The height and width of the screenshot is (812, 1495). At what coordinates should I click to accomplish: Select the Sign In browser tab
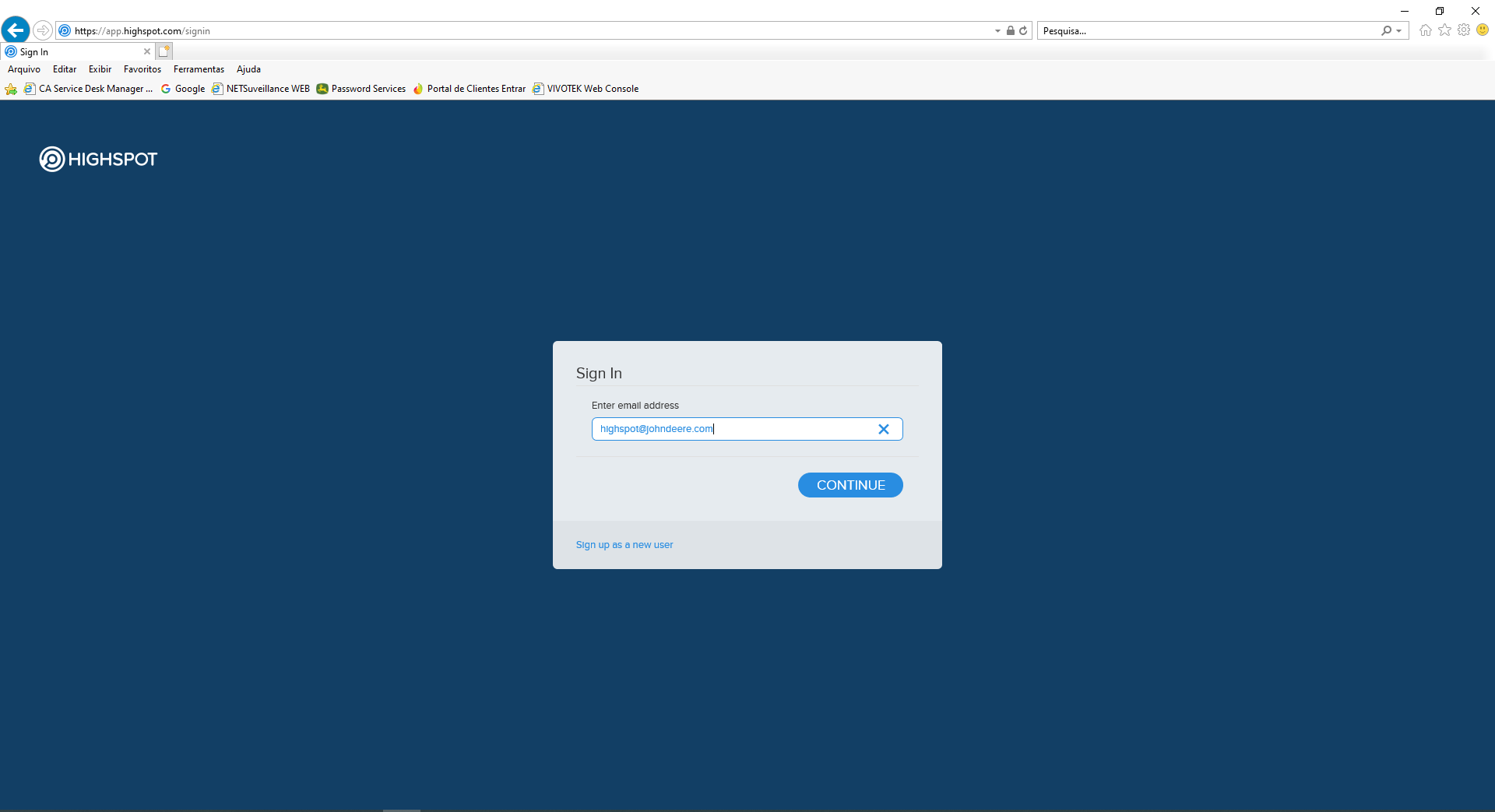pyautogui.click(x=76, y=52)
